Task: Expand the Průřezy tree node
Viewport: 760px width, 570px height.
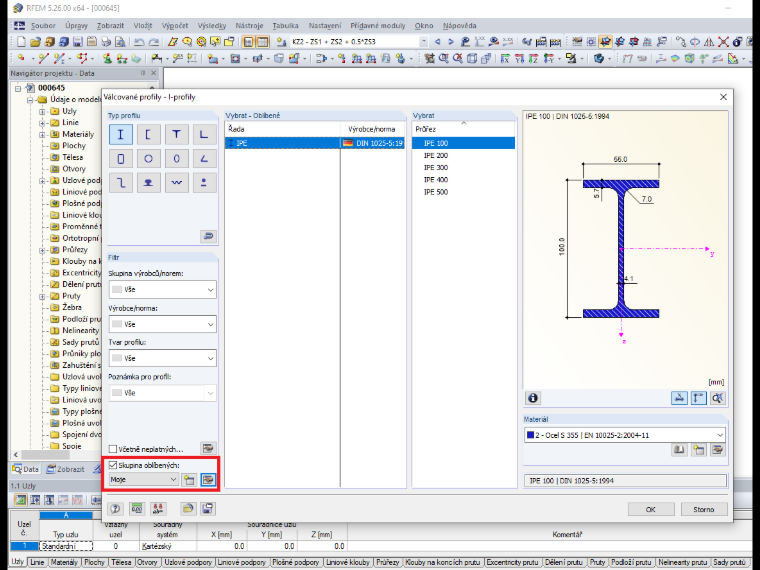Action: point(42,250)
